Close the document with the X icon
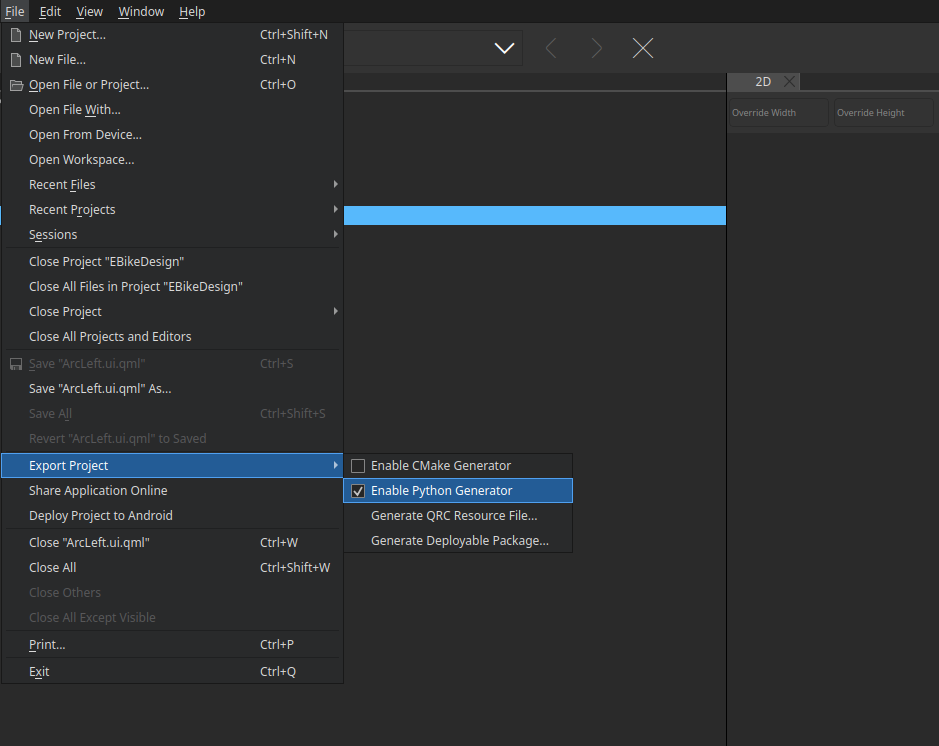Viewport: 939px width, 746px height. [643, 48]
